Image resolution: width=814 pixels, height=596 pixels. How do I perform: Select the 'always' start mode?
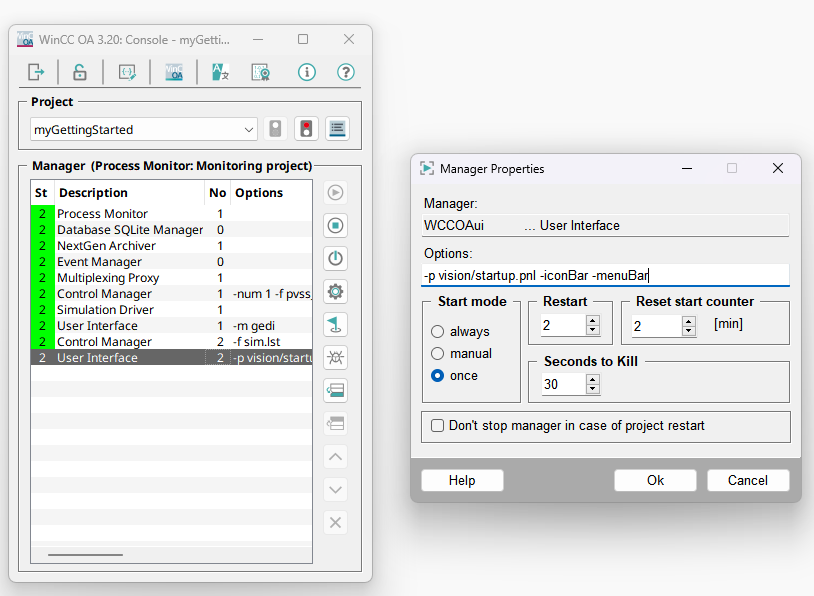pyautogui.click(x=438, y=332)
